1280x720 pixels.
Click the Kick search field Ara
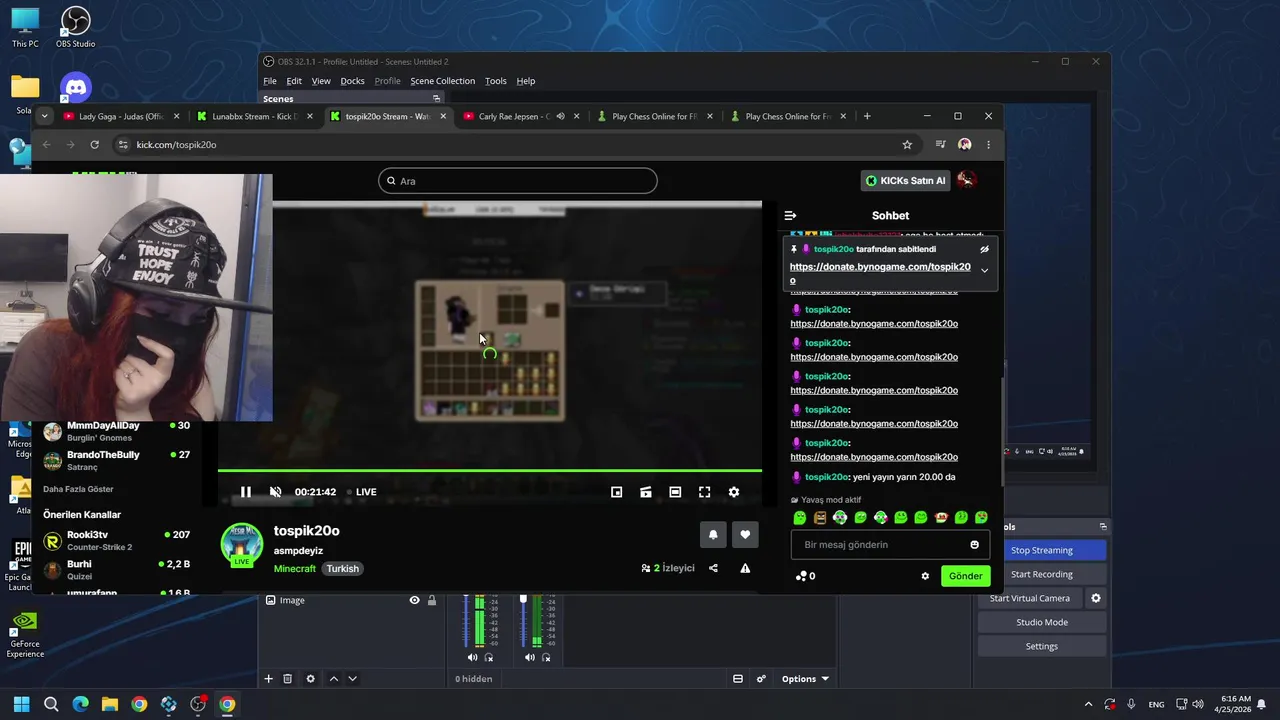(518, 181)
